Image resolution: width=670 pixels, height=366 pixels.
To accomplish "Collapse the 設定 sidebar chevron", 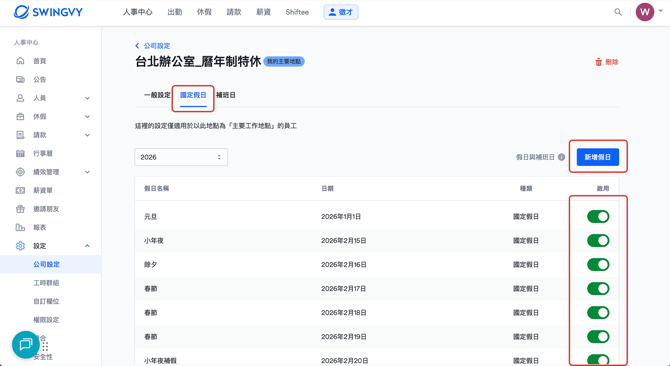I will 87,246.
